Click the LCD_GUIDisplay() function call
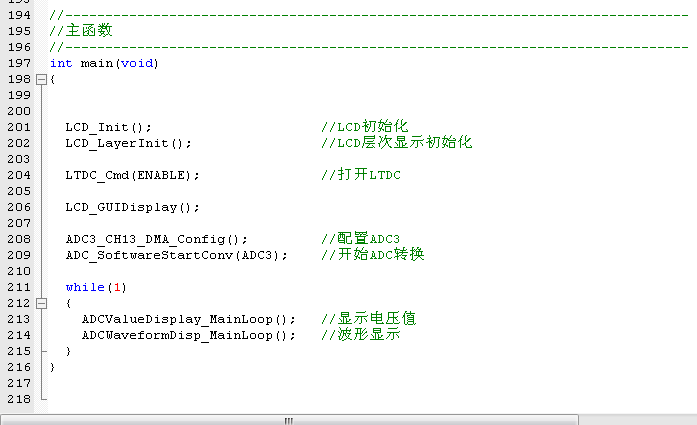Screen dimensions: 697x425 (x=132, y=207)
